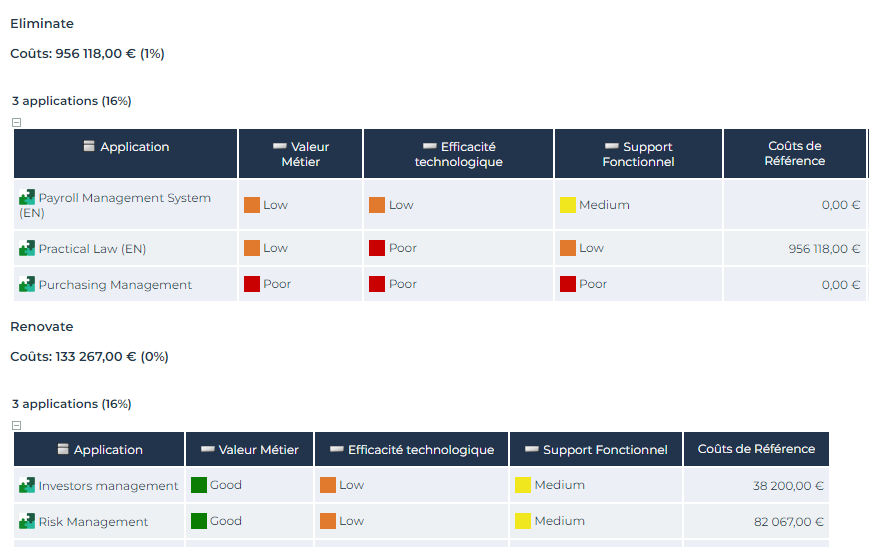The image size is (869, 547).
Task: Click the icon in Renovate Support Fonctionnel header
Action: (532, 449)
